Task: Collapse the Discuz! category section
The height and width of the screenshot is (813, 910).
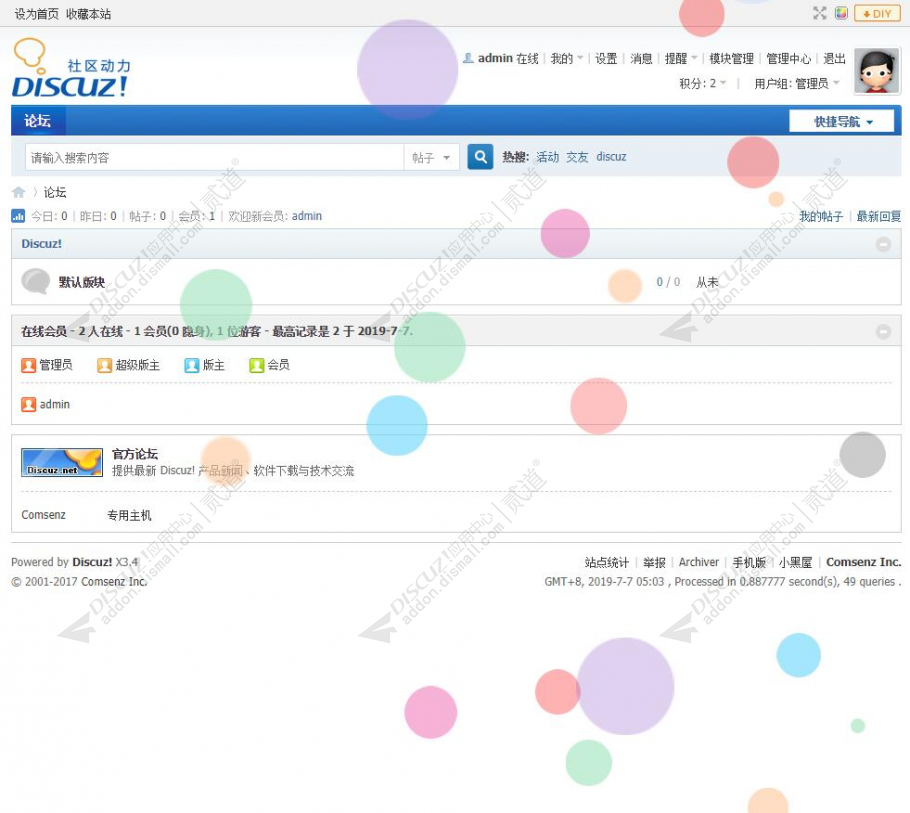Action: coord(883,244)
